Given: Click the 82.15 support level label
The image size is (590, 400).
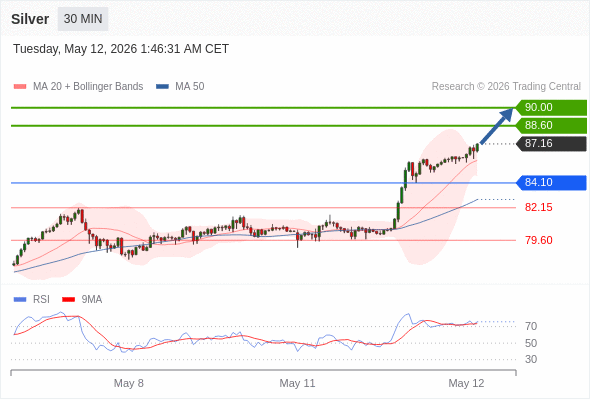Looking at the screenshot, I should 539,207.
